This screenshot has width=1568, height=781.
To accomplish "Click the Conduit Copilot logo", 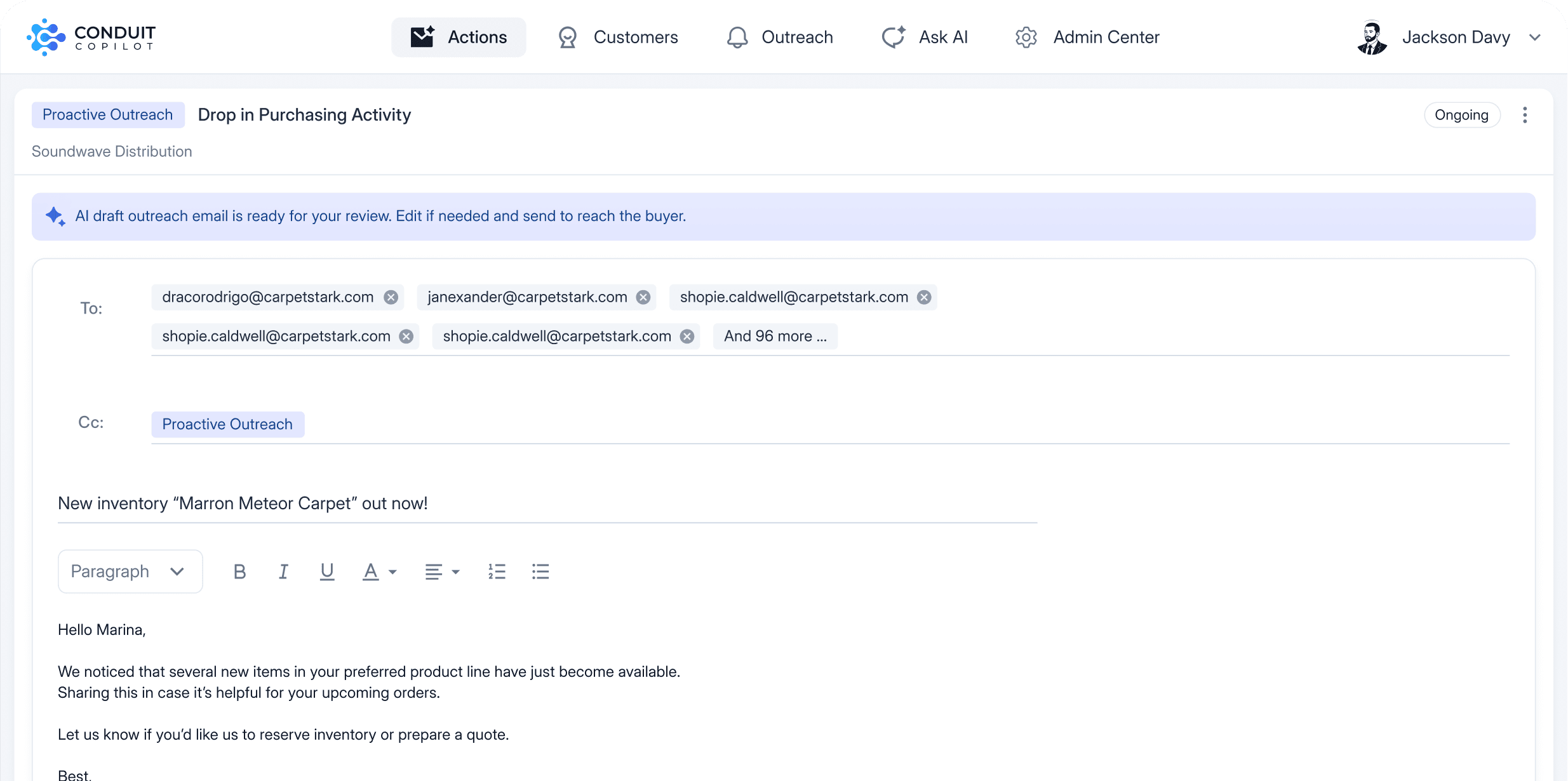I will pos(91,37).
